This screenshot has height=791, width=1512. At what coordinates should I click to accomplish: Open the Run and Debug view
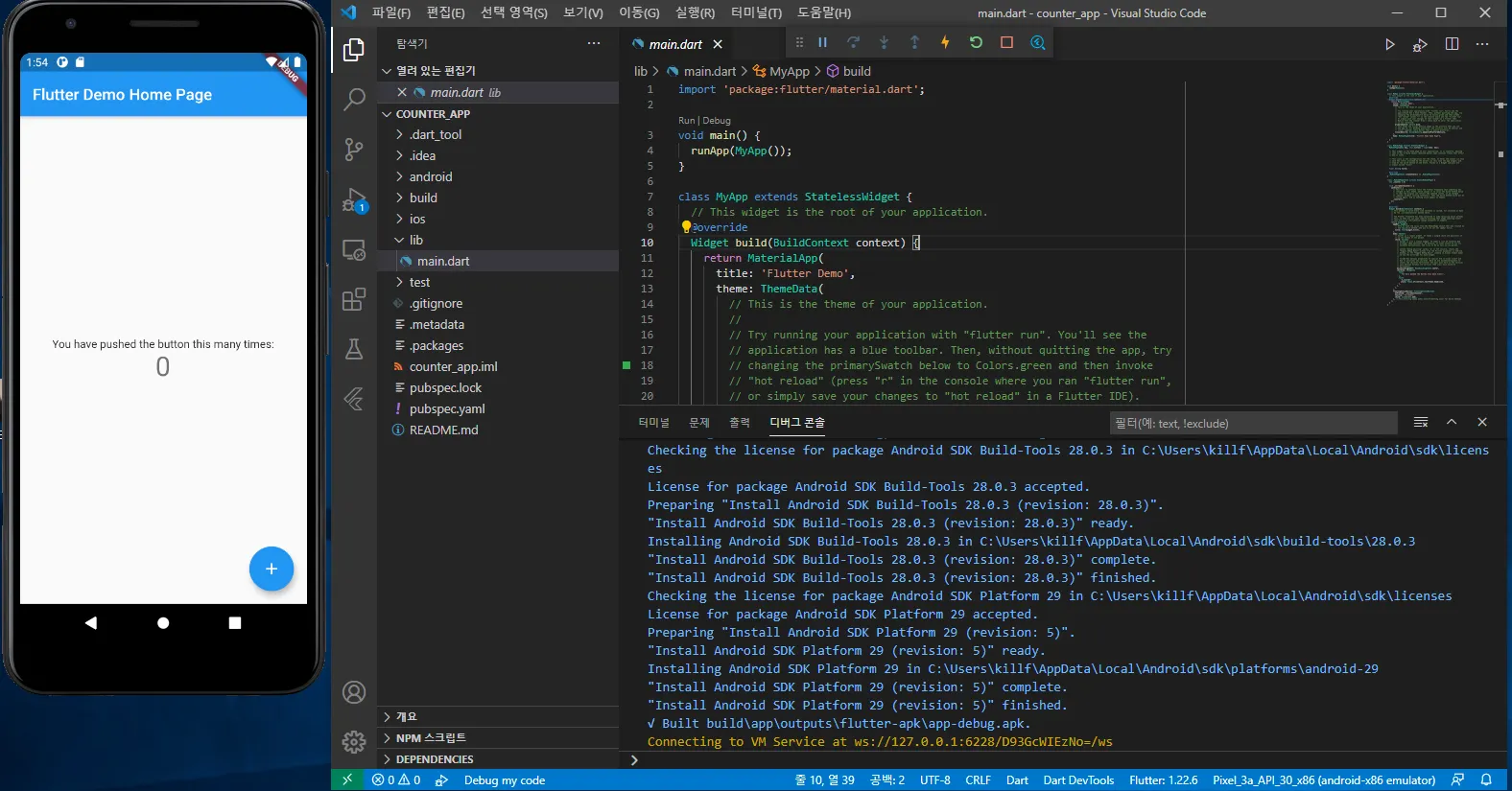tap(354, 200)
